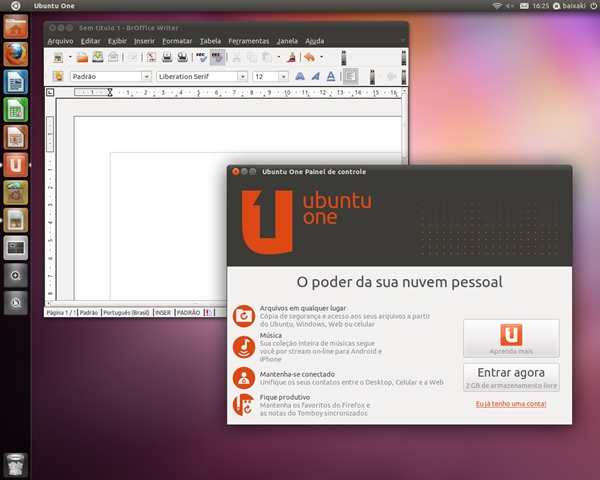Viewport: 600px width, 480px height.
Task: Toggle INSER insert mode in status bar
Action: (163, 312)
